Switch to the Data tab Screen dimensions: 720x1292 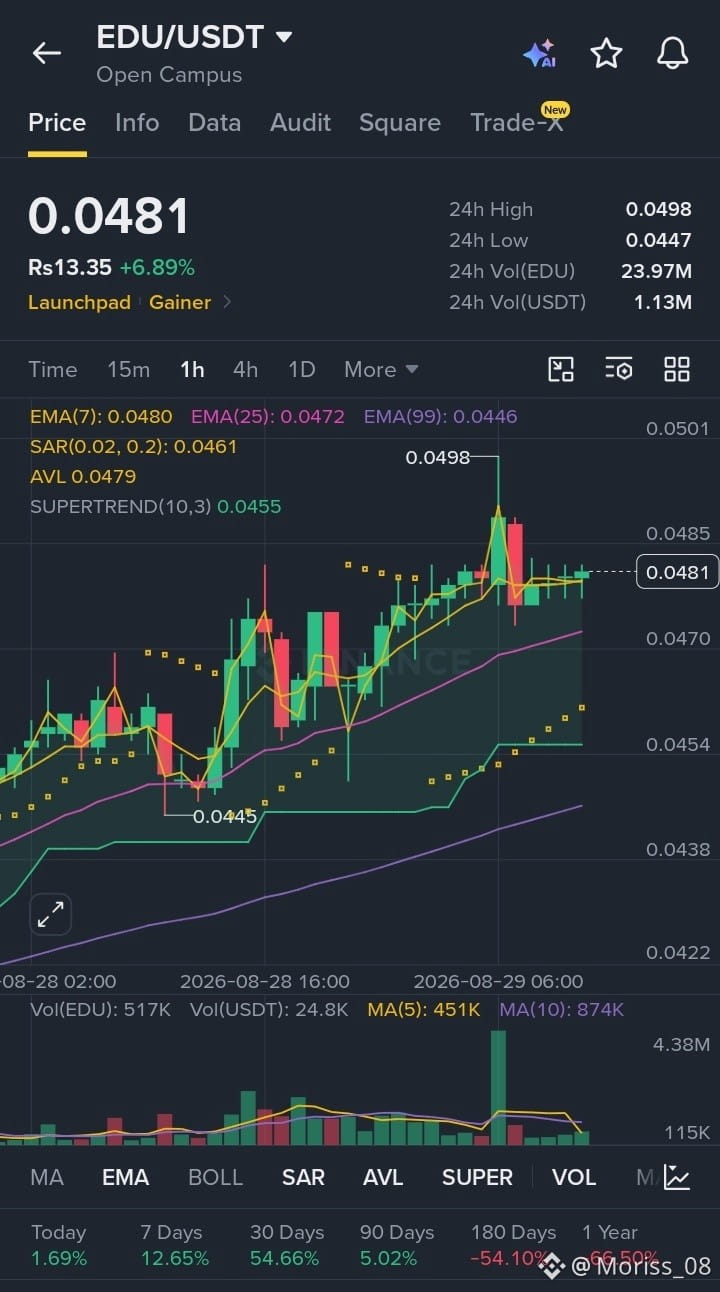tap(214, 122)
